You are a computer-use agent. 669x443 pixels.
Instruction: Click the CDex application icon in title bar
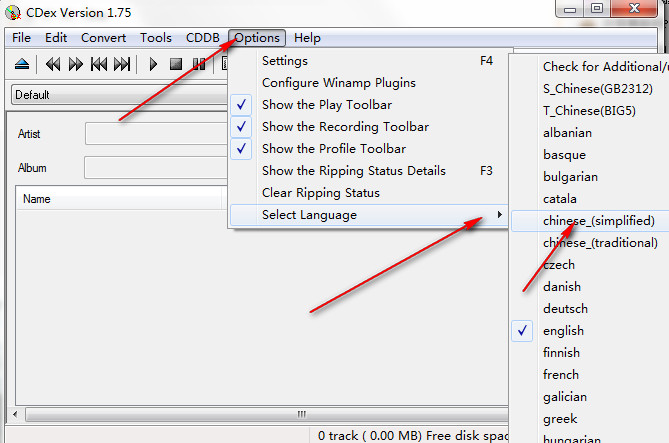13,13
